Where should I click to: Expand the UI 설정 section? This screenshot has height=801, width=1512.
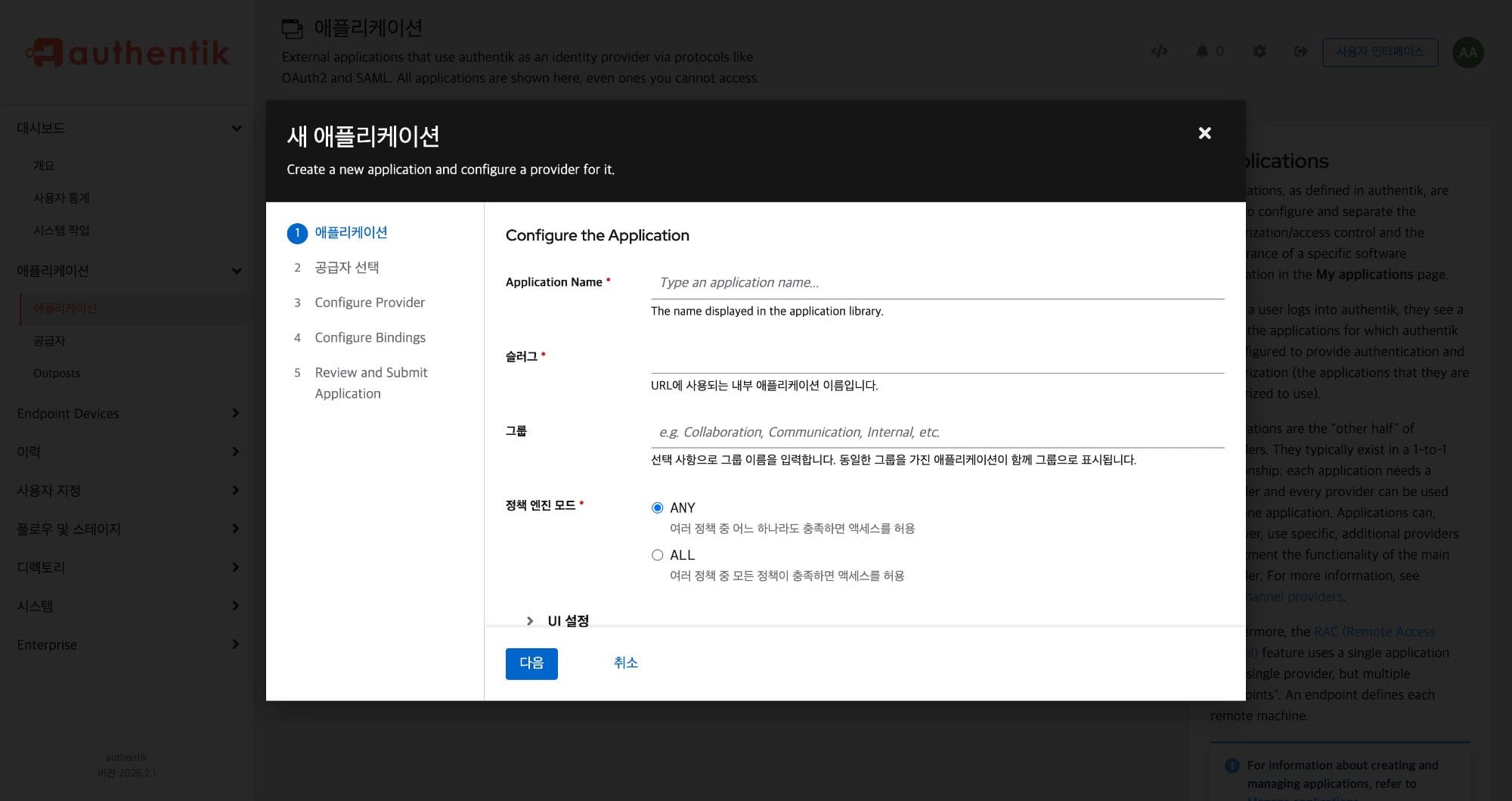tap(558, 620)
